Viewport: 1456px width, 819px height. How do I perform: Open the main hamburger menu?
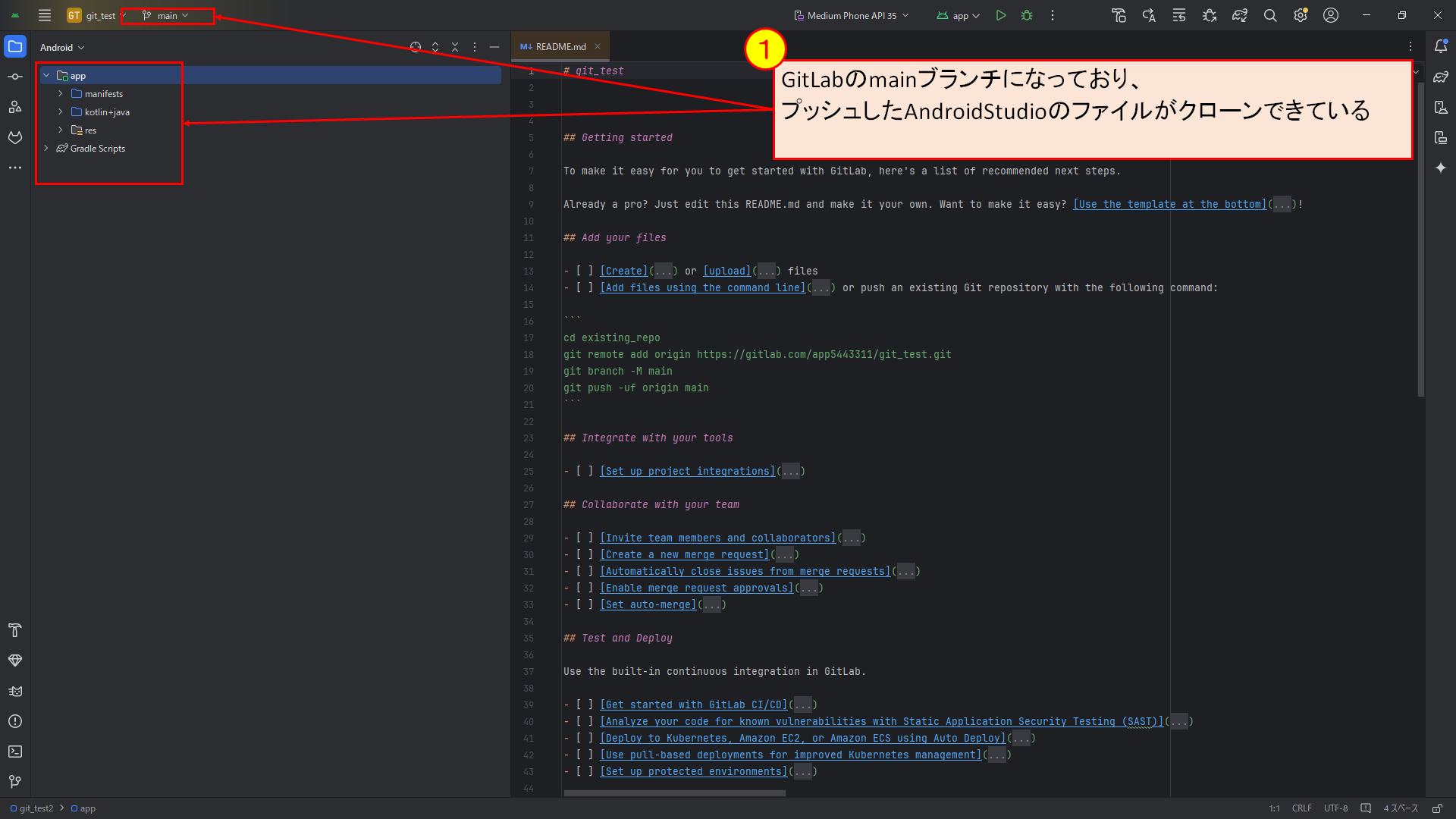tap(45, 15)
